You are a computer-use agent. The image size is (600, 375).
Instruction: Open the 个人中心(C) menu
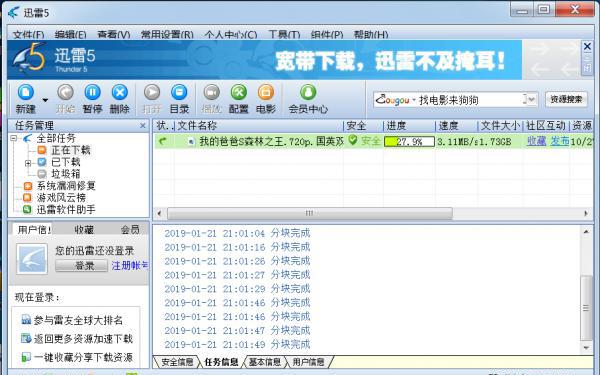(x=231, y=35)
